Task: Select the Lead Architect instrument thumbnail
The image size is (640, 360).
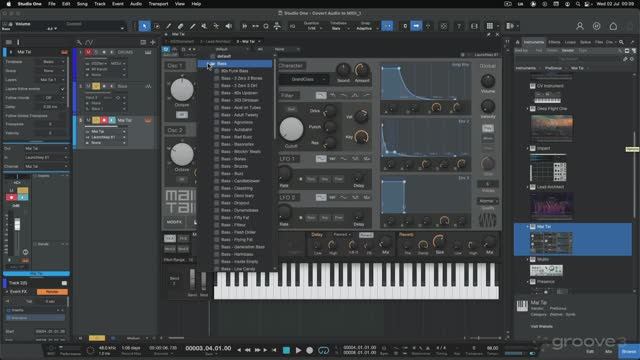Action: [x=551, y=205]
